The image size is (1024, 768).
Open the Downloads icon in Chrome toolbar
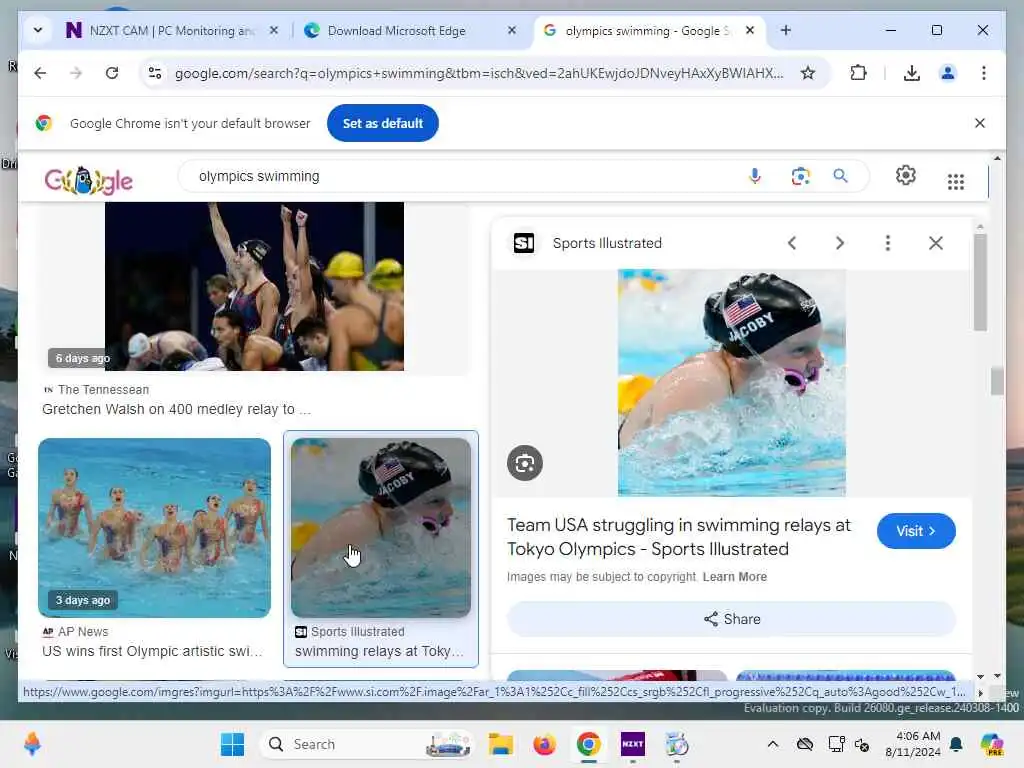[912, 73]
